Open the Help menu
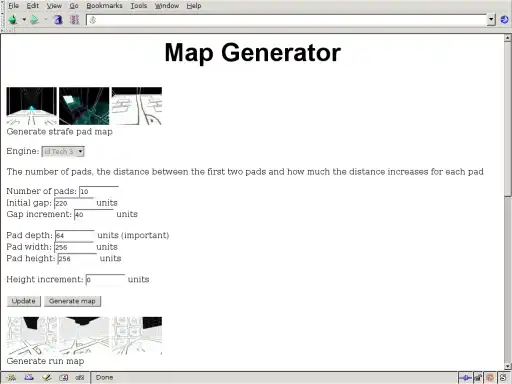 [194, 6]
